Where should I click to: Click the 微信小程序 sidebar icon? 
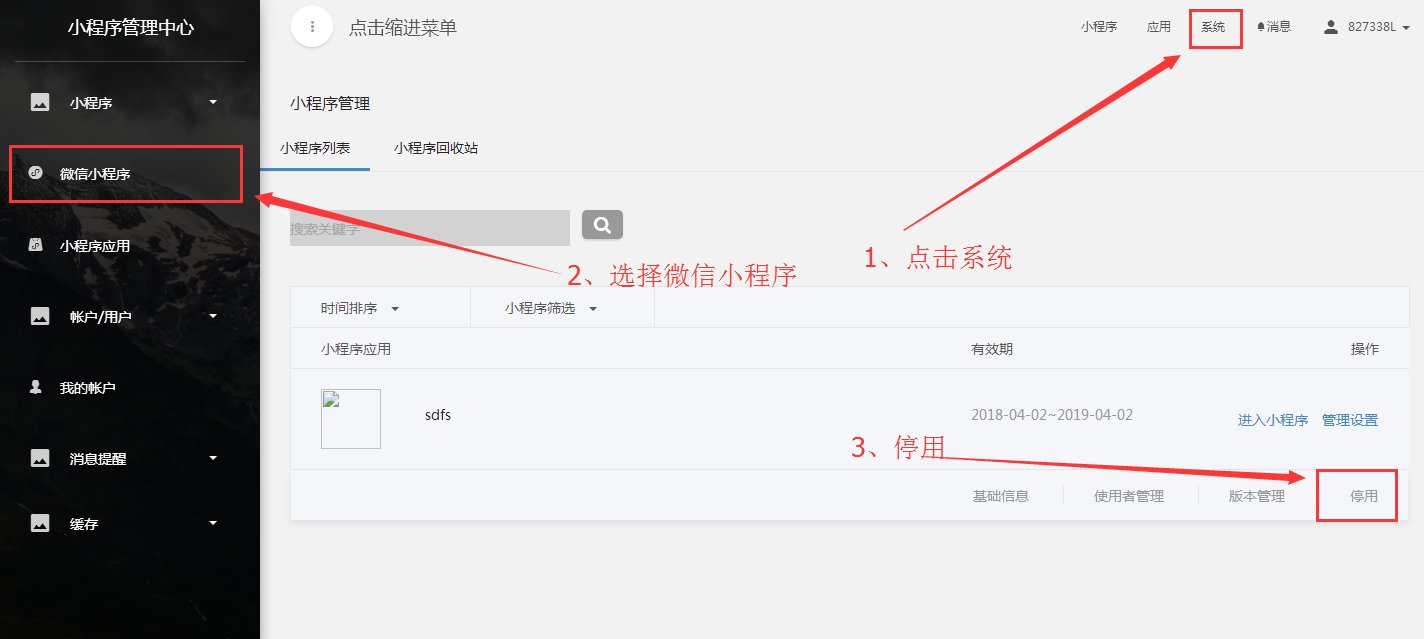(35, 172)
